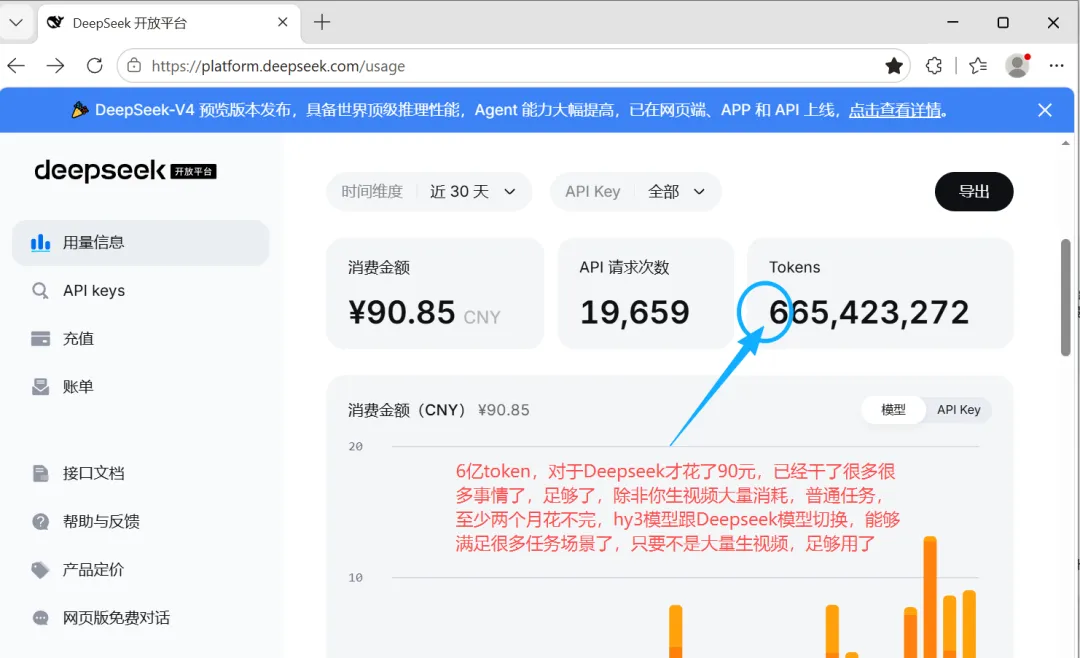The image size is (1080, 658).
Task: Click the 导出 export button
Action: [974, 192]
